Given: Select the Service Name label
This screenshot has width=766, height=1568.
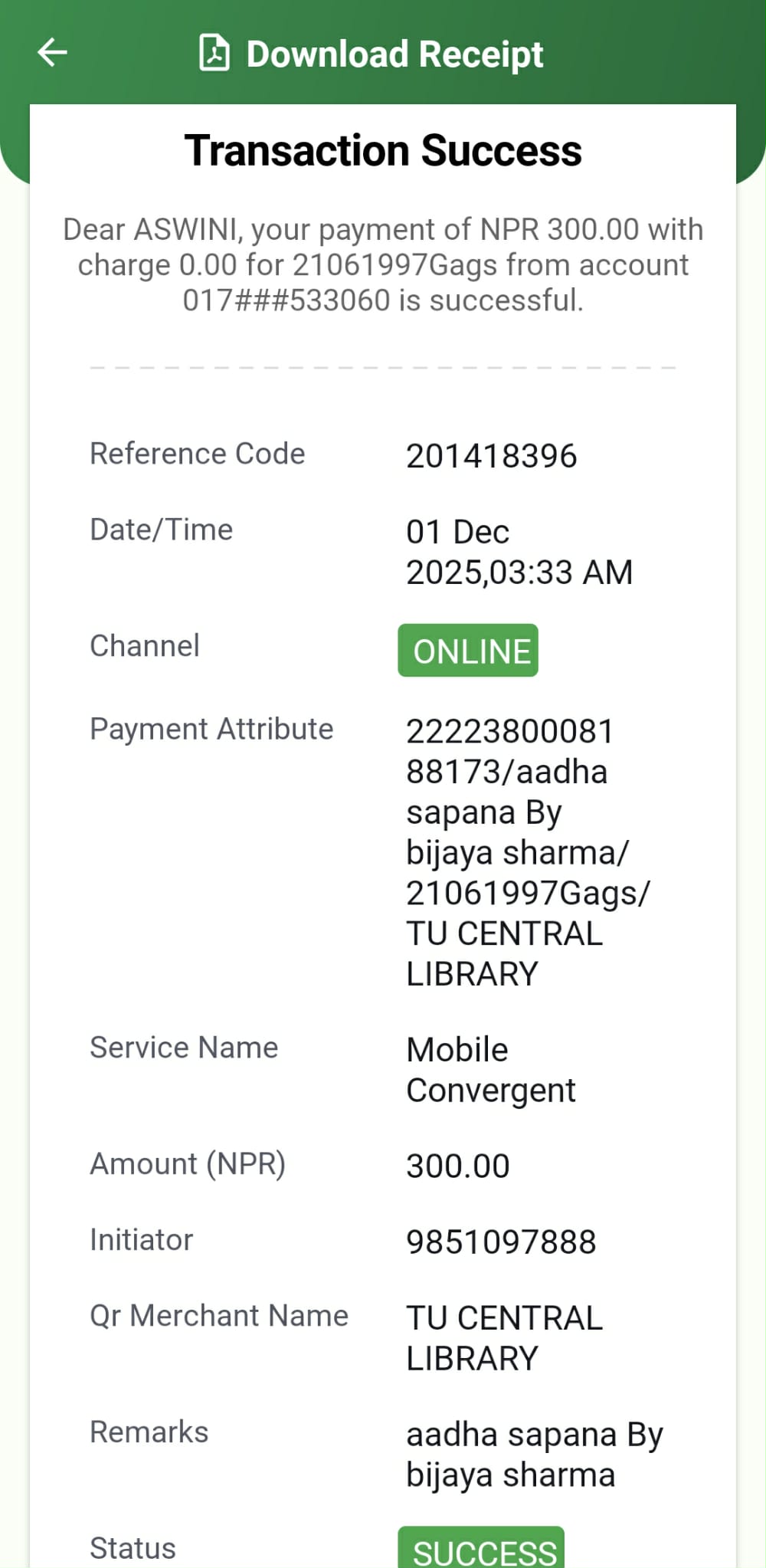Looking at the screenshot, I should pos(184,1048).
